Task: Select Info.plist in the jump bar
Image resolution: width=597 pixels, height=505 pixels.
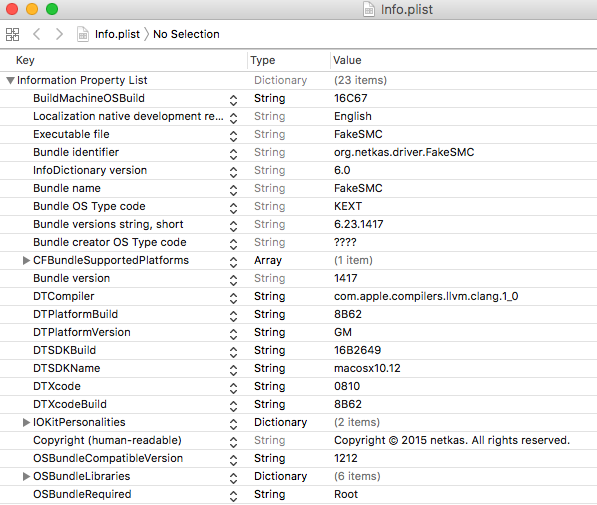Action: 117,34
